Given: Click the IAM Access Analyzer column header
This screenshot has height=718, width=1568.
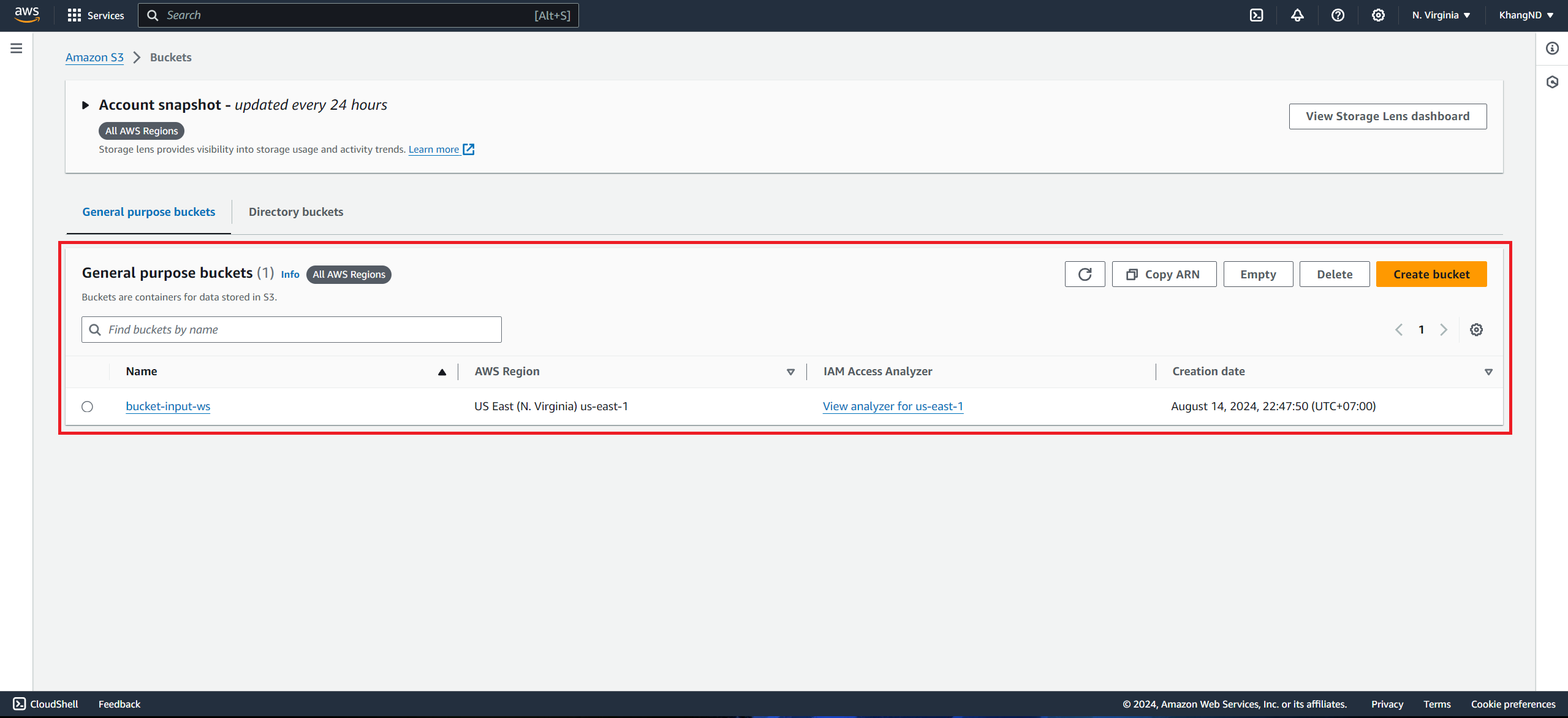Looking at the screenshot, I should pos(877,372).
